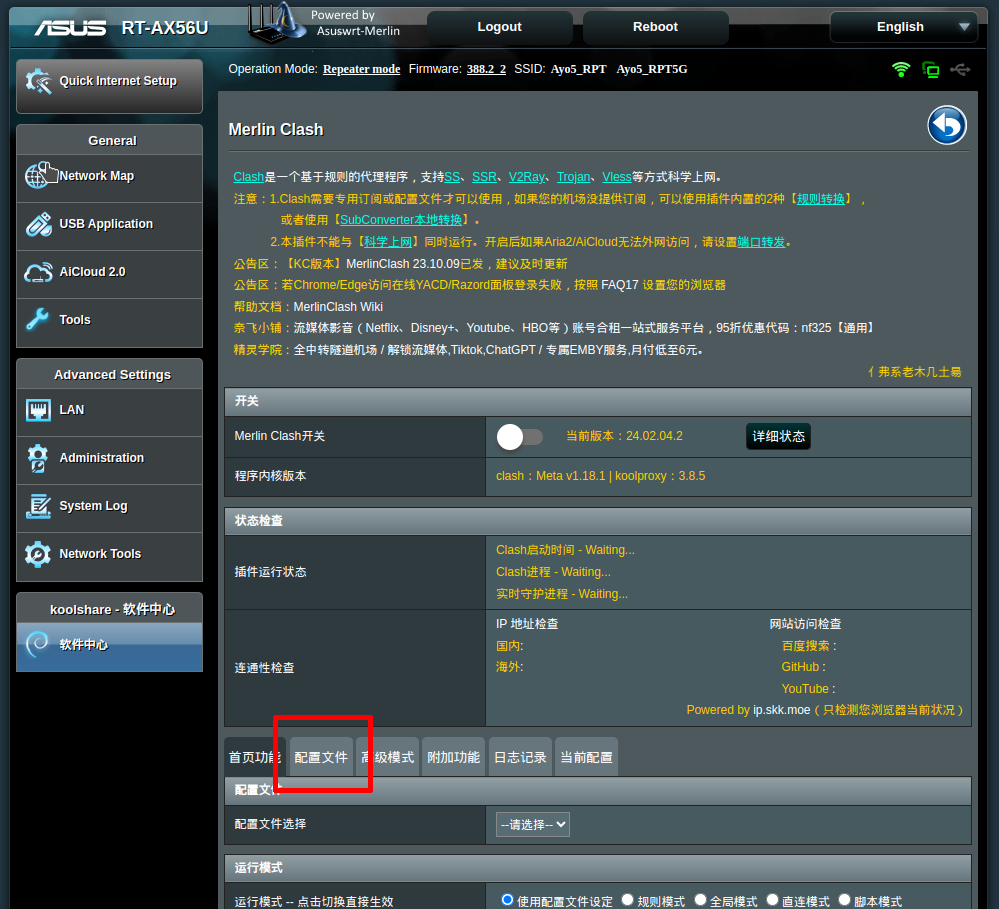Click the USB status icon in header
Image resolution: width=999 pixels, height=909 pixels.
tap(960, 69)
